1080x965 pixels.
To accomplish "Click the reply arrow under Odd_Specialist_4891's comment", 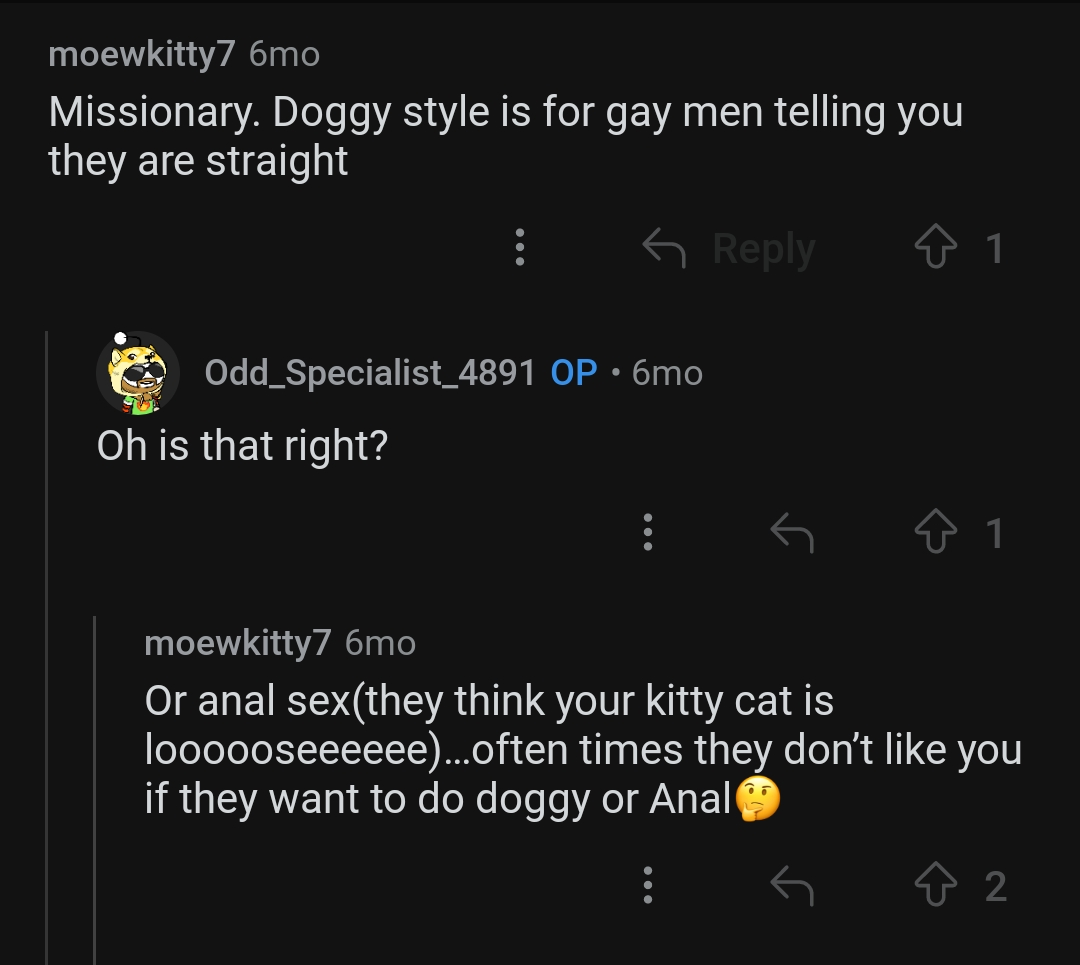I will pos(791,533).
